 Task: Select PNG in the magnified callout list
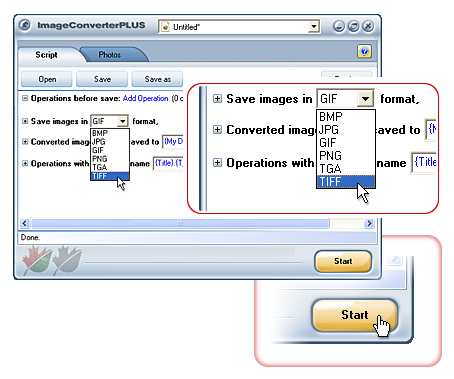coord(346,156)
